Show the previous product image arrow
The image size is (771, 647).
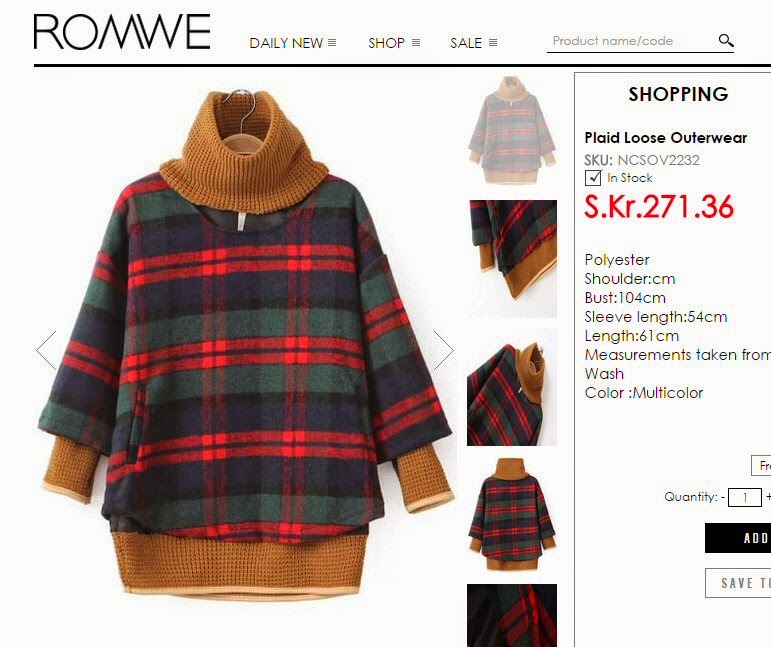(x=47, y=350)
